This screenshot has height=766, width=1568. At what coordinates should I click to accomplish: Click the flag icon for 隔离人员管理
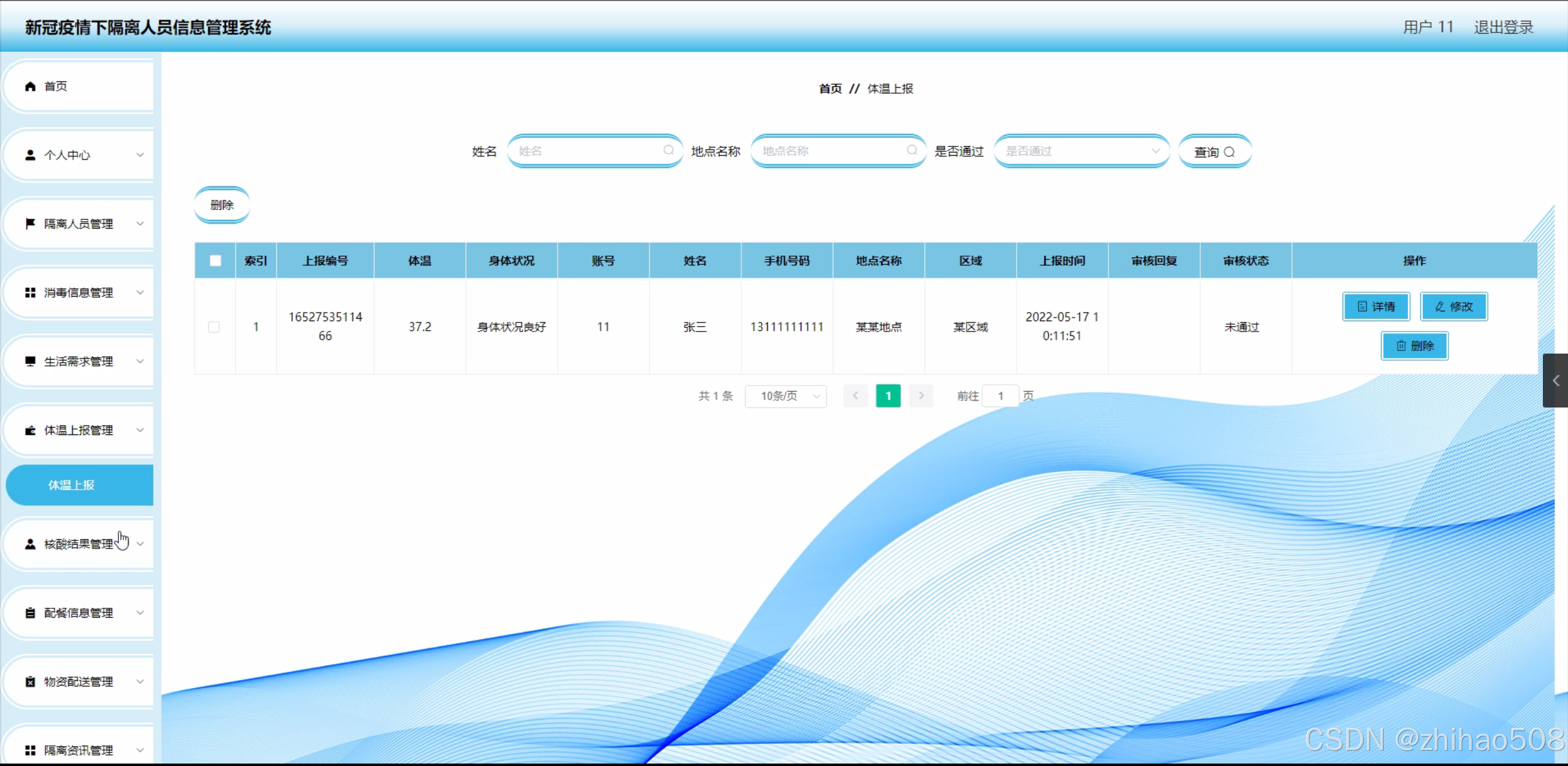[30, 224]
